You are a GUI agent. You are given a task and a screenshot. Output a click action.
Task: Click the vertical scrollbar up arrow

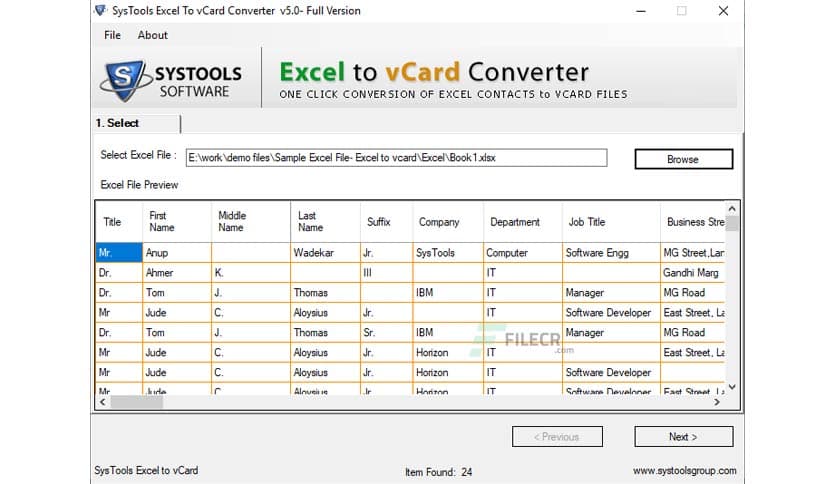click(x=732, y=208)
